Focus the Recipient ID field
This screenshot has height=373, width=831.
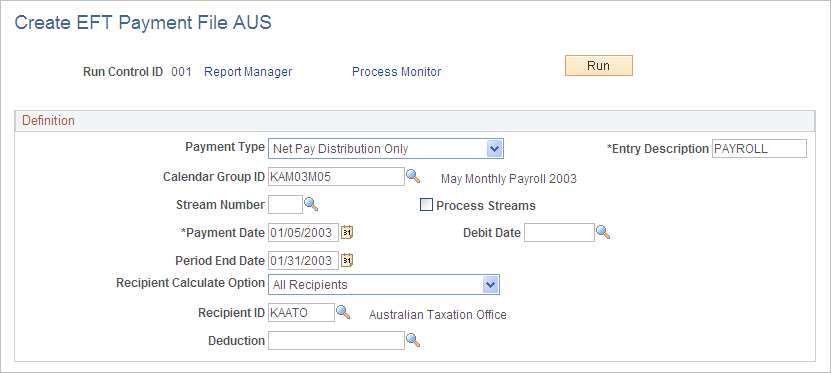(302, 313)
